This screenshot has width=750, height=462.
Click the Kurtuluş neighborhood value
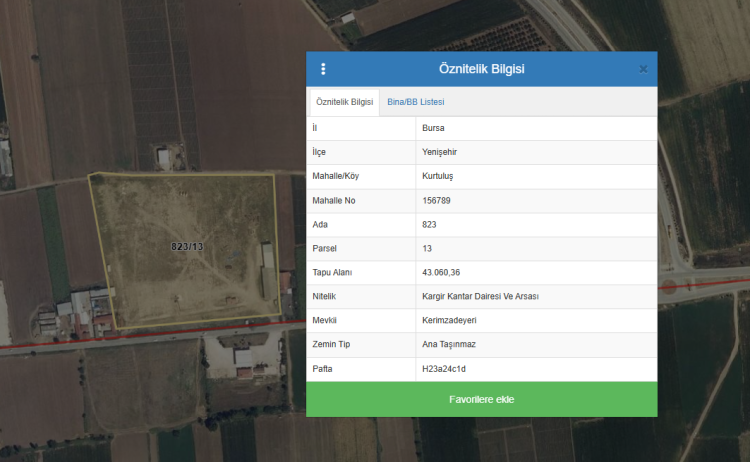coord(438,176)
